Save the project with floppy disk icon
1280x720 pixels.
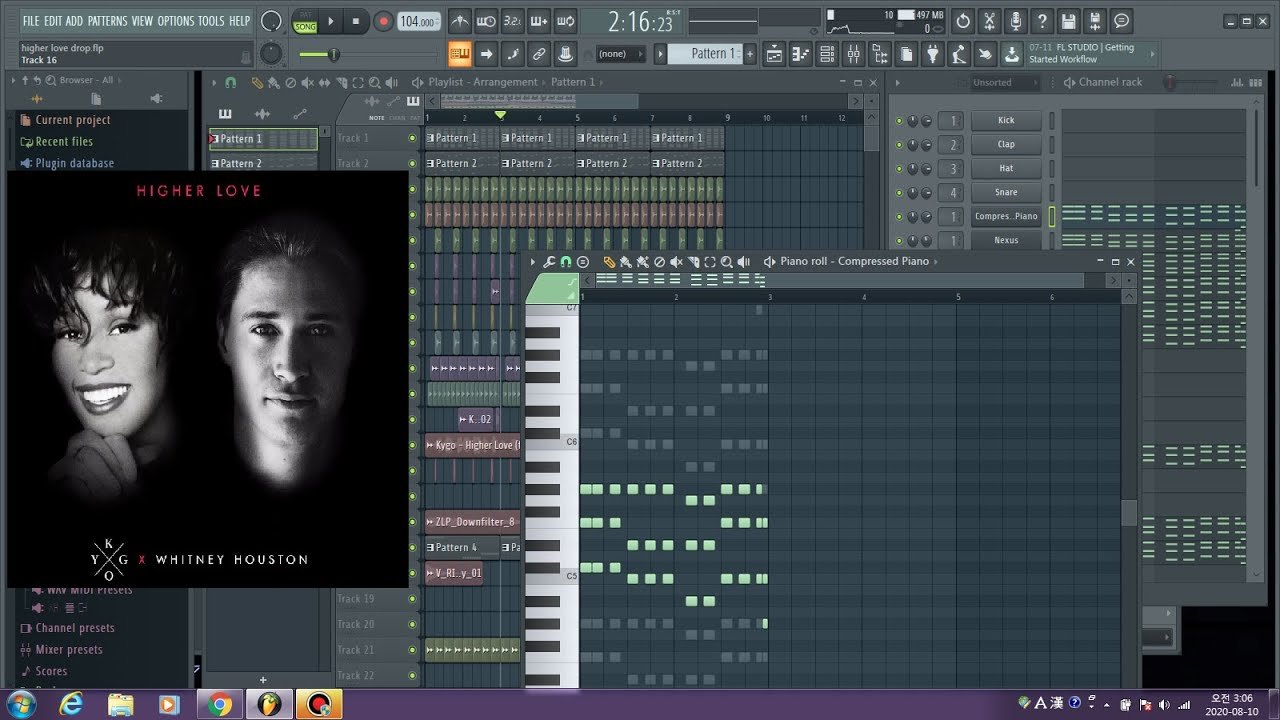1068,21
